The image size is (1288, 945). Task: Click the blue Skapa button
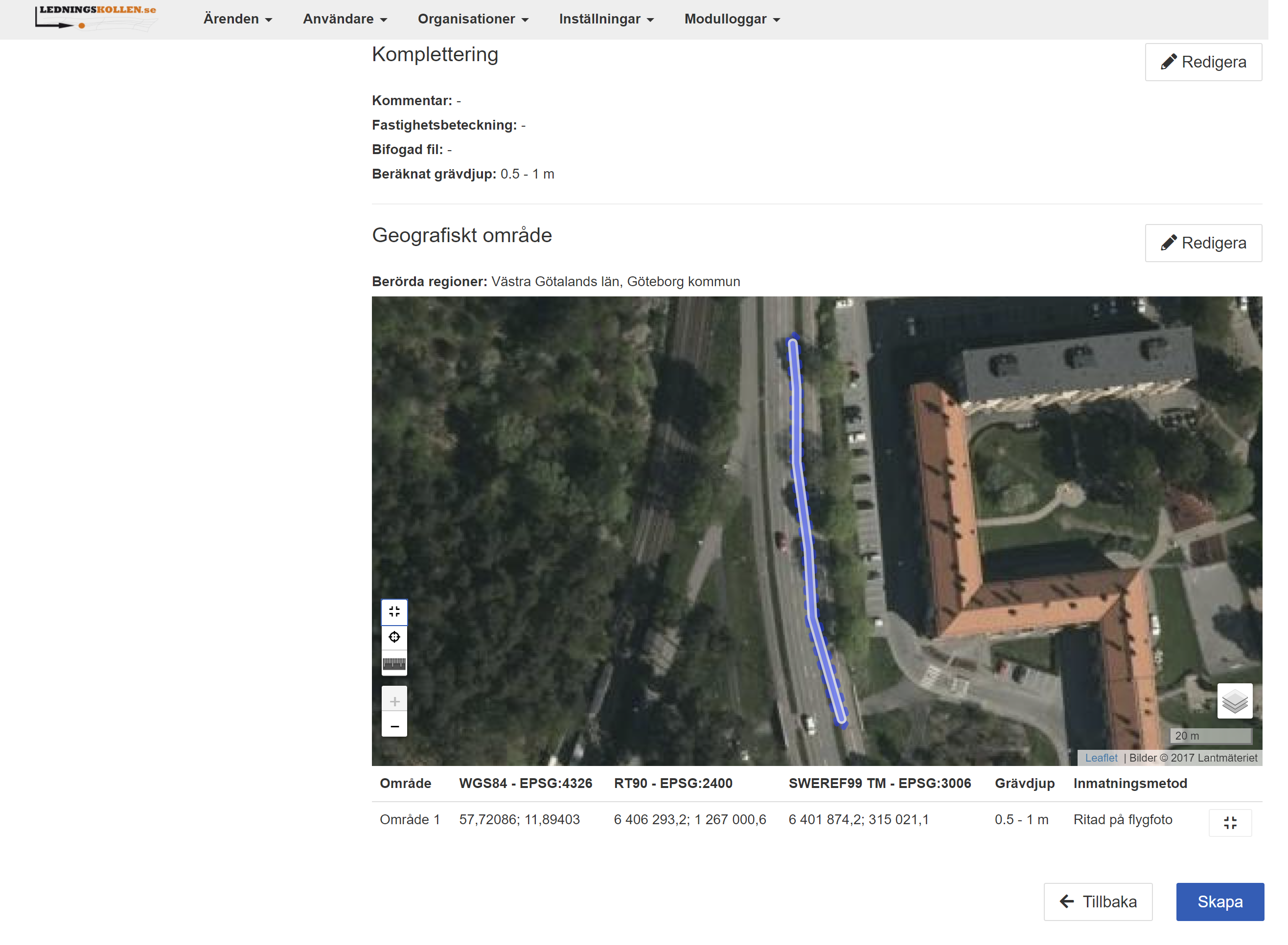point(1220,901)
